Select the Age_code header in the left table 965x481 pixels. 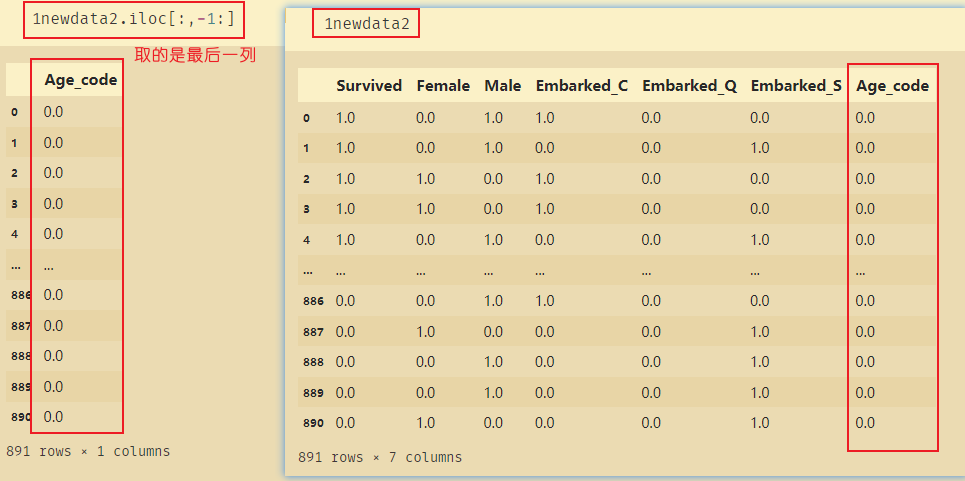tap(80, 80)
